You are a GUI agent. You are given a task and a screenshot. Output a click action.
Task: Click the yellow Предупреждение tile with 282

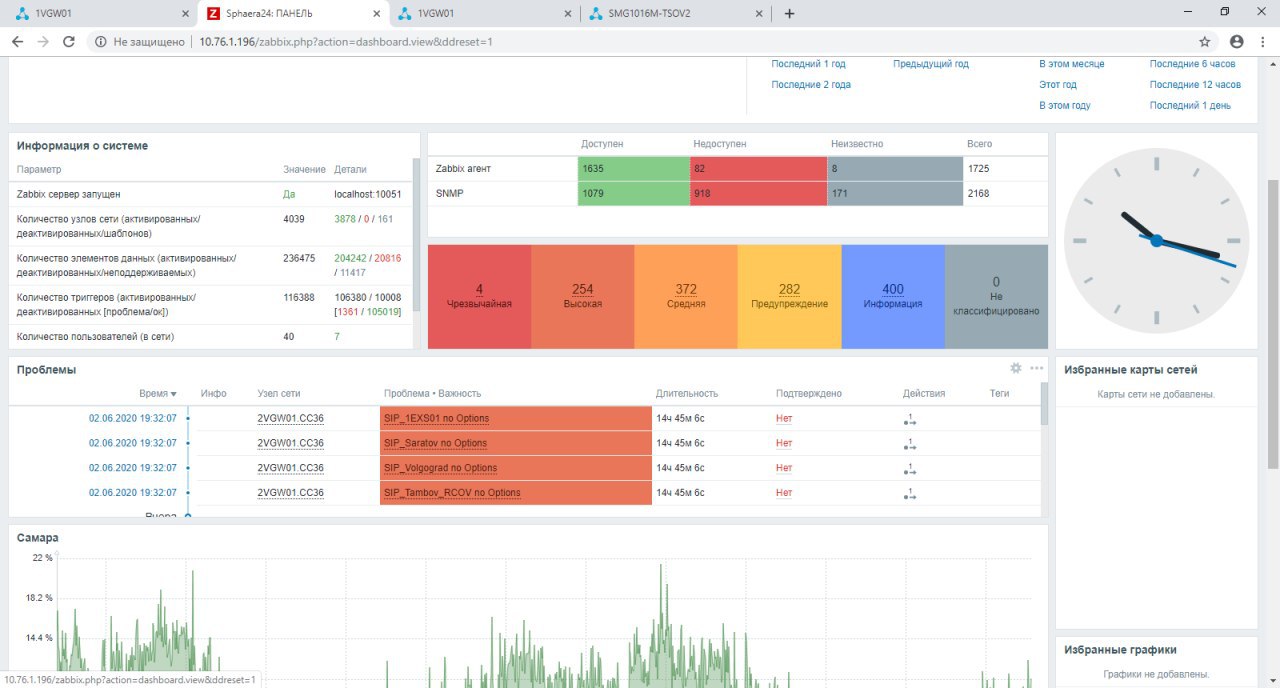coord(790,296)
